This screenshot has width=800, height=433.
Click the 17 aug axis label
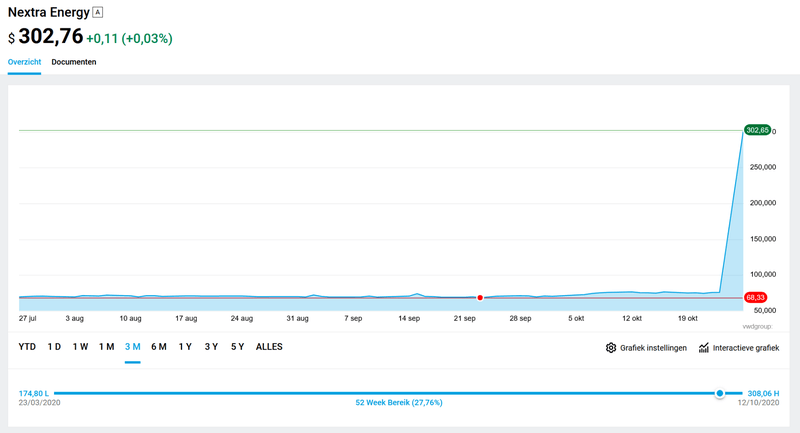point(186,318)
